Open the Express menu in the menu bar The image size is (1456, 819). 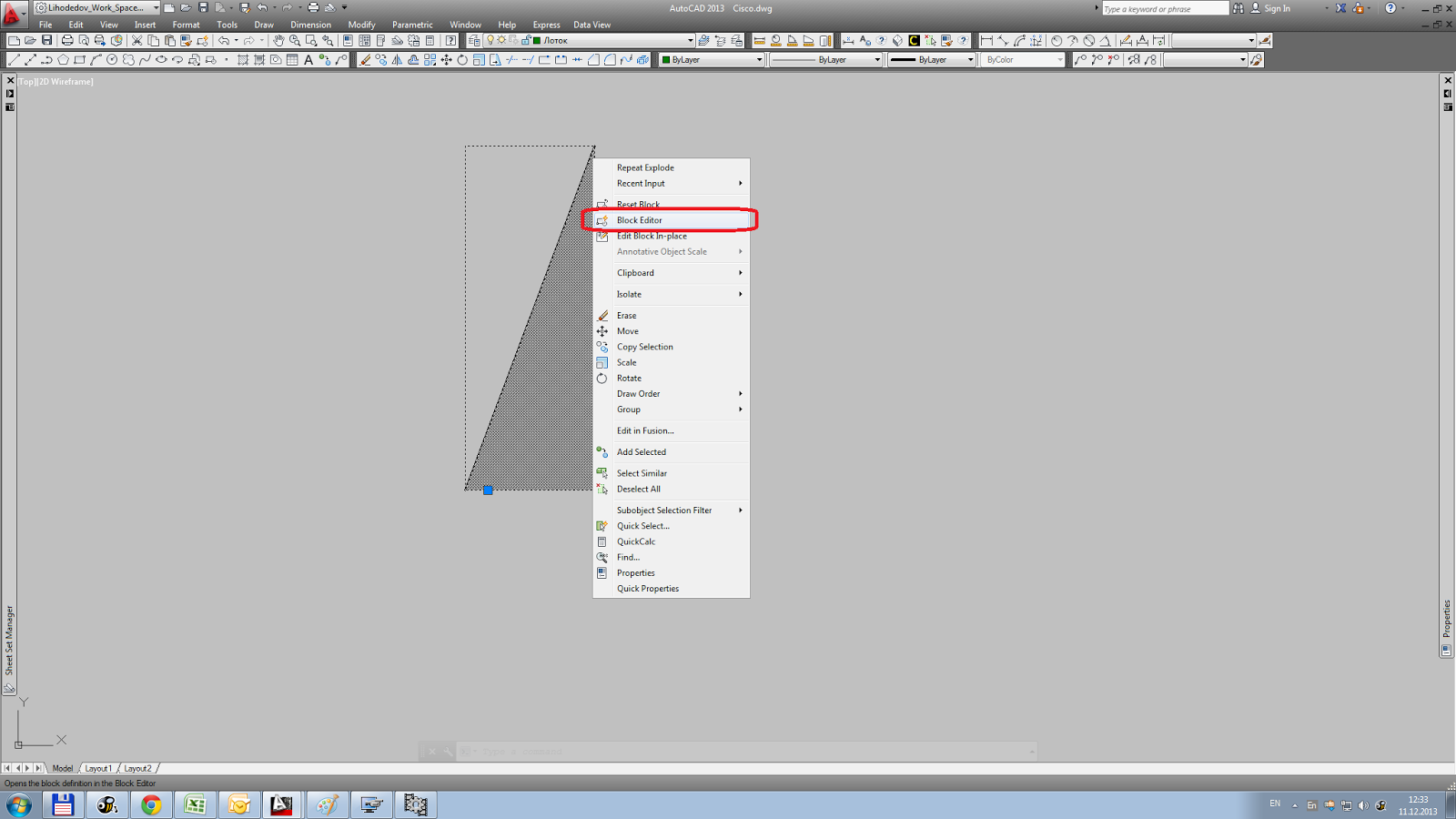546,25
